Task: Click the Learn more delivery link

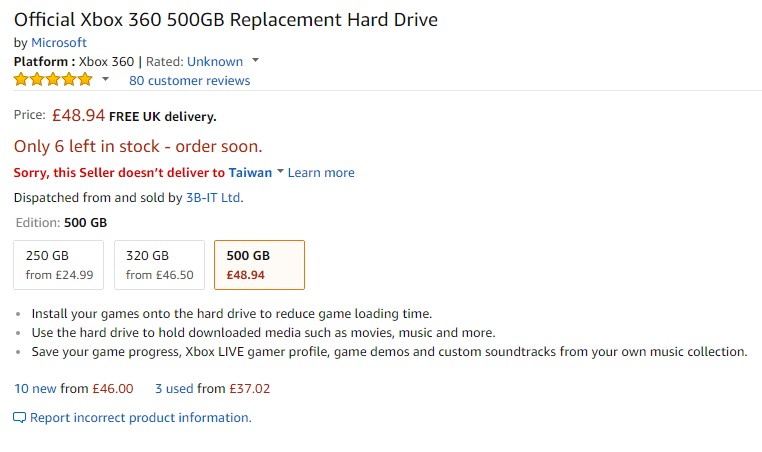Action: tap(321, 172)
